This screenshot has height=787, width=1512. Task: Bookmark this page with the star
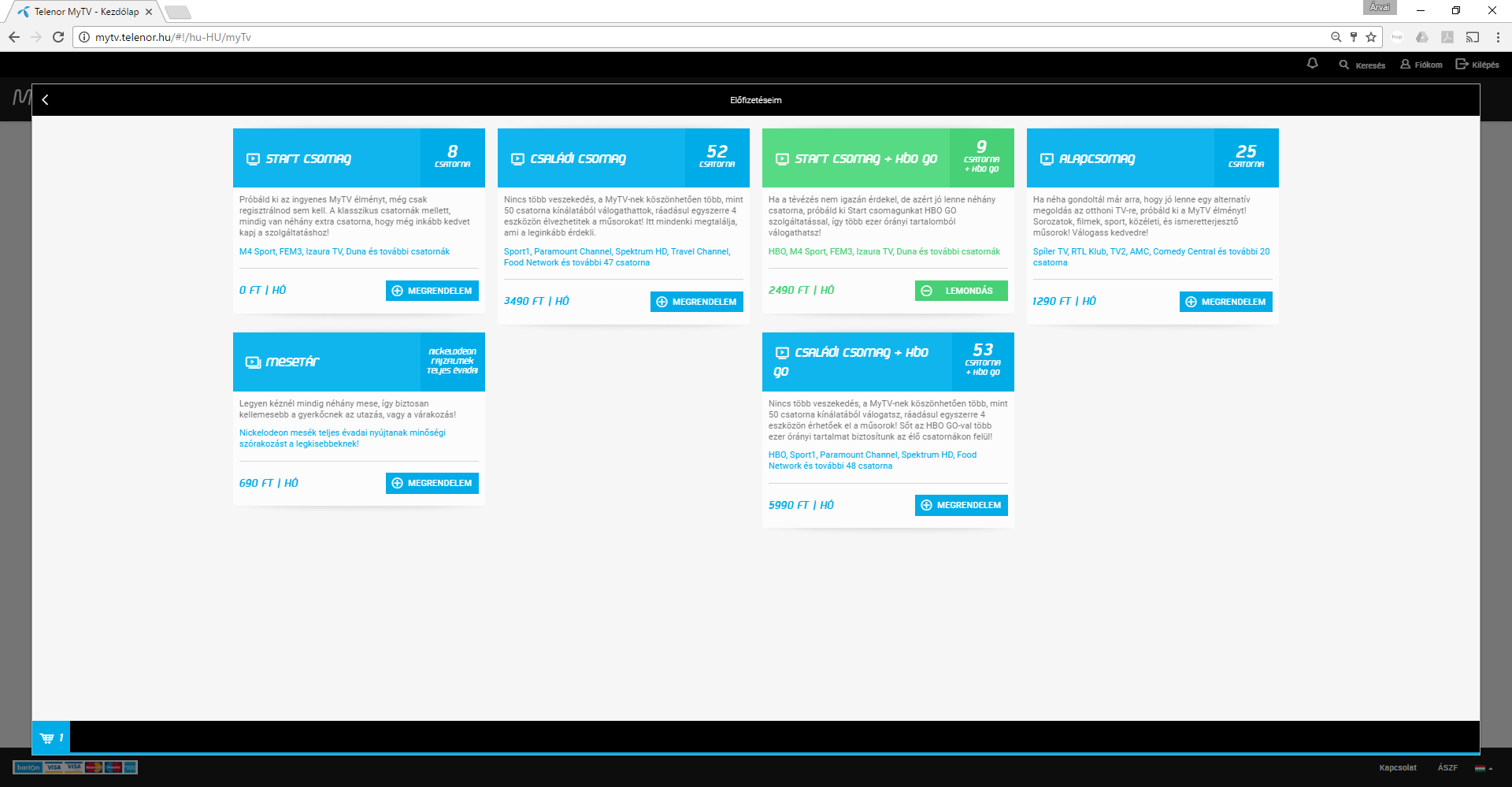pyautogui.click(x=1371, y=37)
